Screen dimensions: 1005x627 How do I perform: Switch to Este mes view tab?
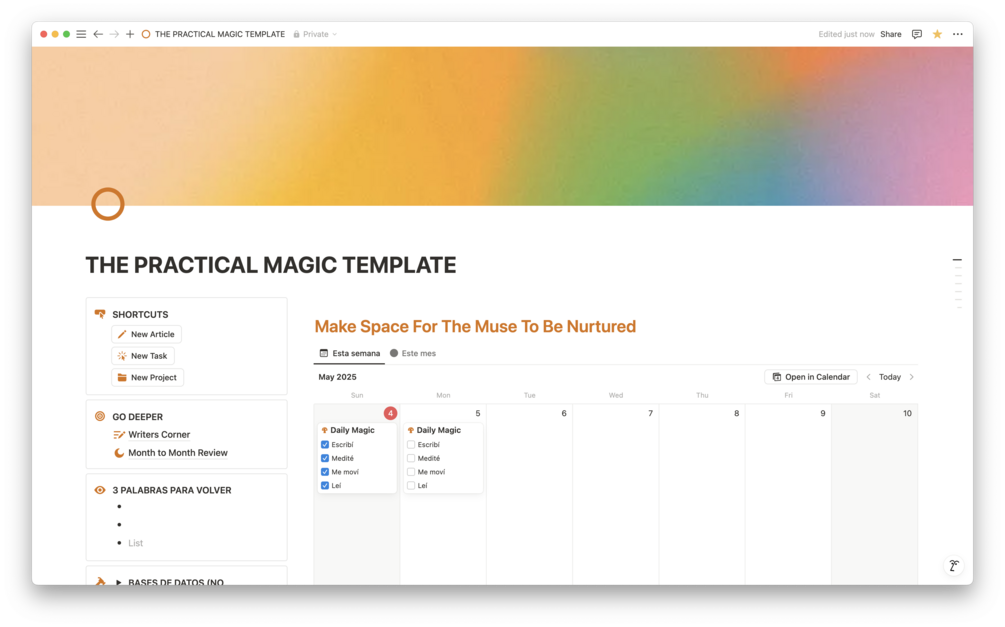coord(413,353)
